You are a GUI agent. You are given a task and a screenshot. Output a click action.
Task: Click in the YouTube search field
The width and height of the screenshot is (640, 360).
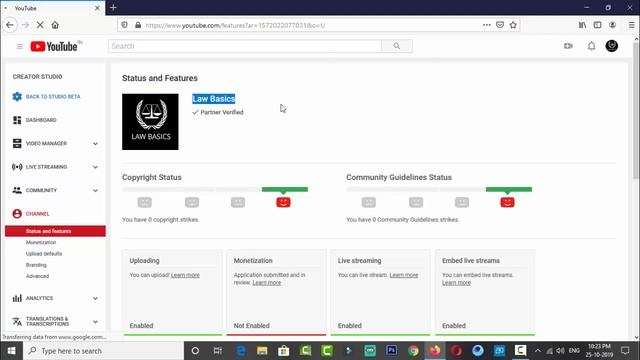[245, 46]
